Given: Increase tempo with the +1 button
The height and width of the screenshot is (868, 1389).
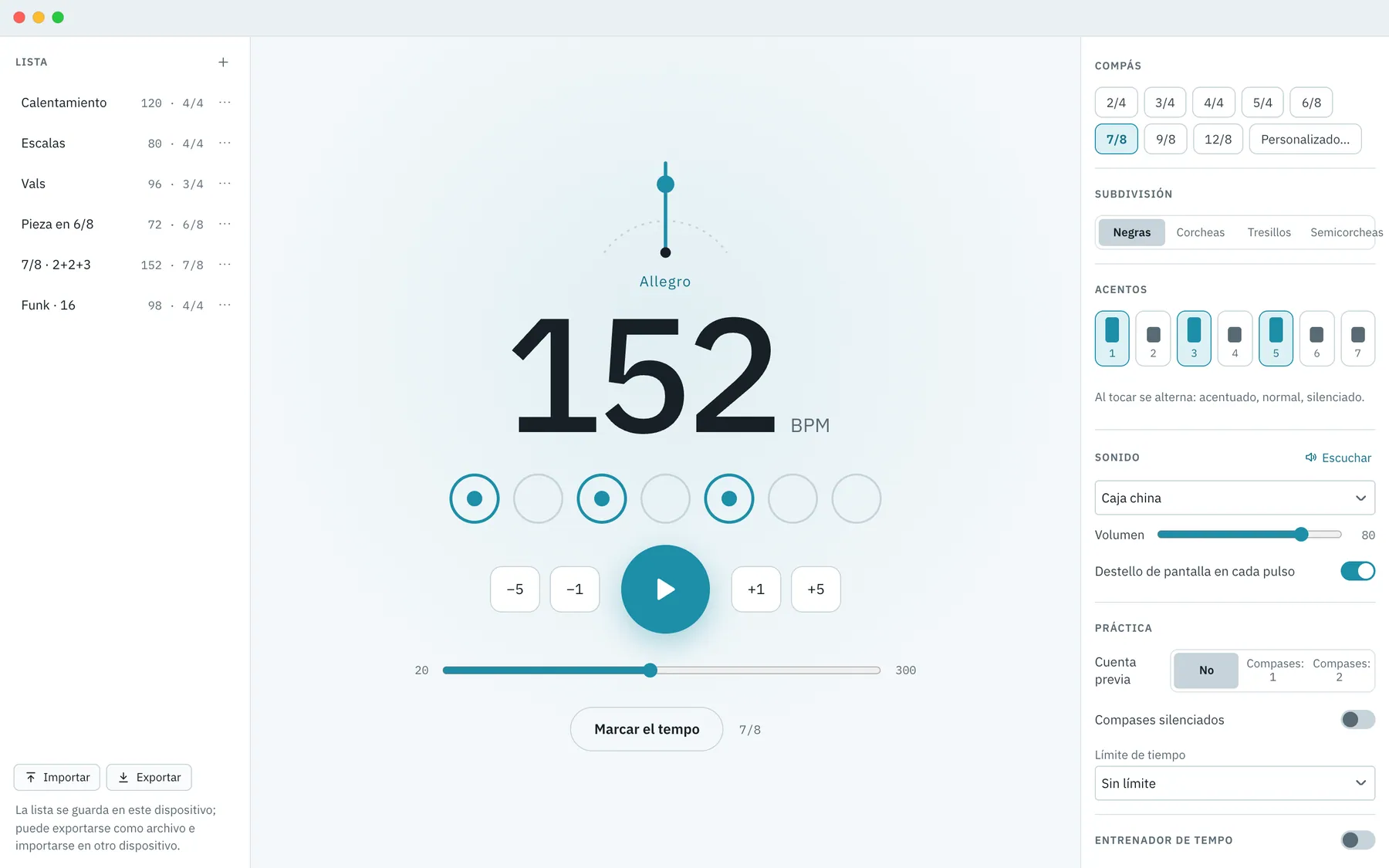Looking at the screenshot, I should click(756, 589).
